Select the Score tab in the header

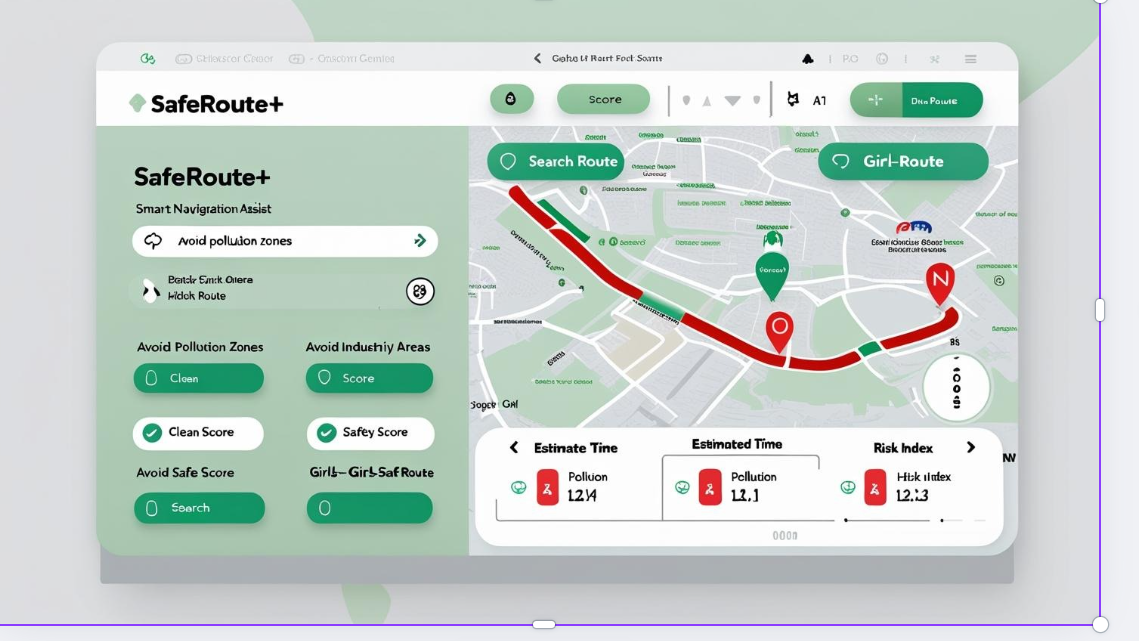(604, 99)
